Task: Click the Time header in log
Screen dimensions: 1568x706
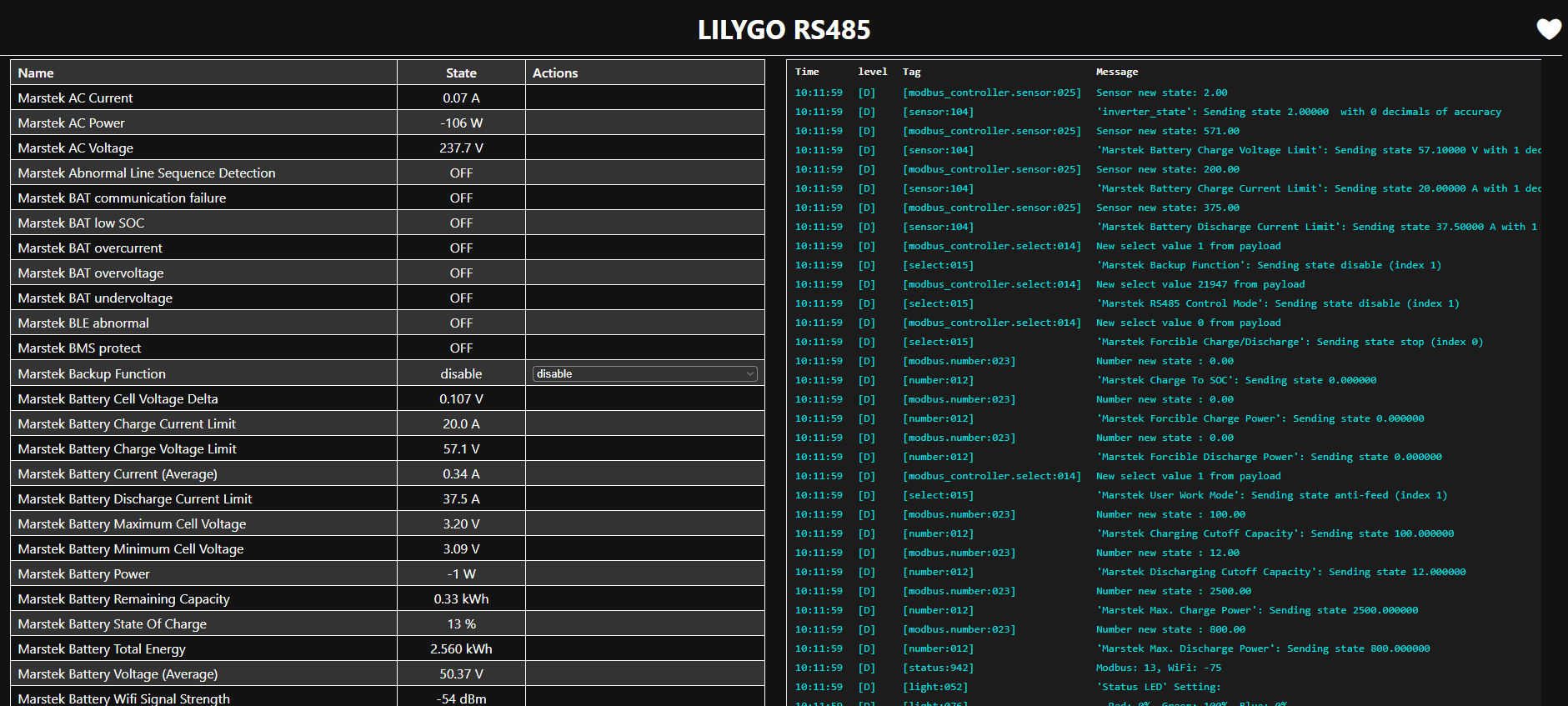Action: click(x=807, y=72)
